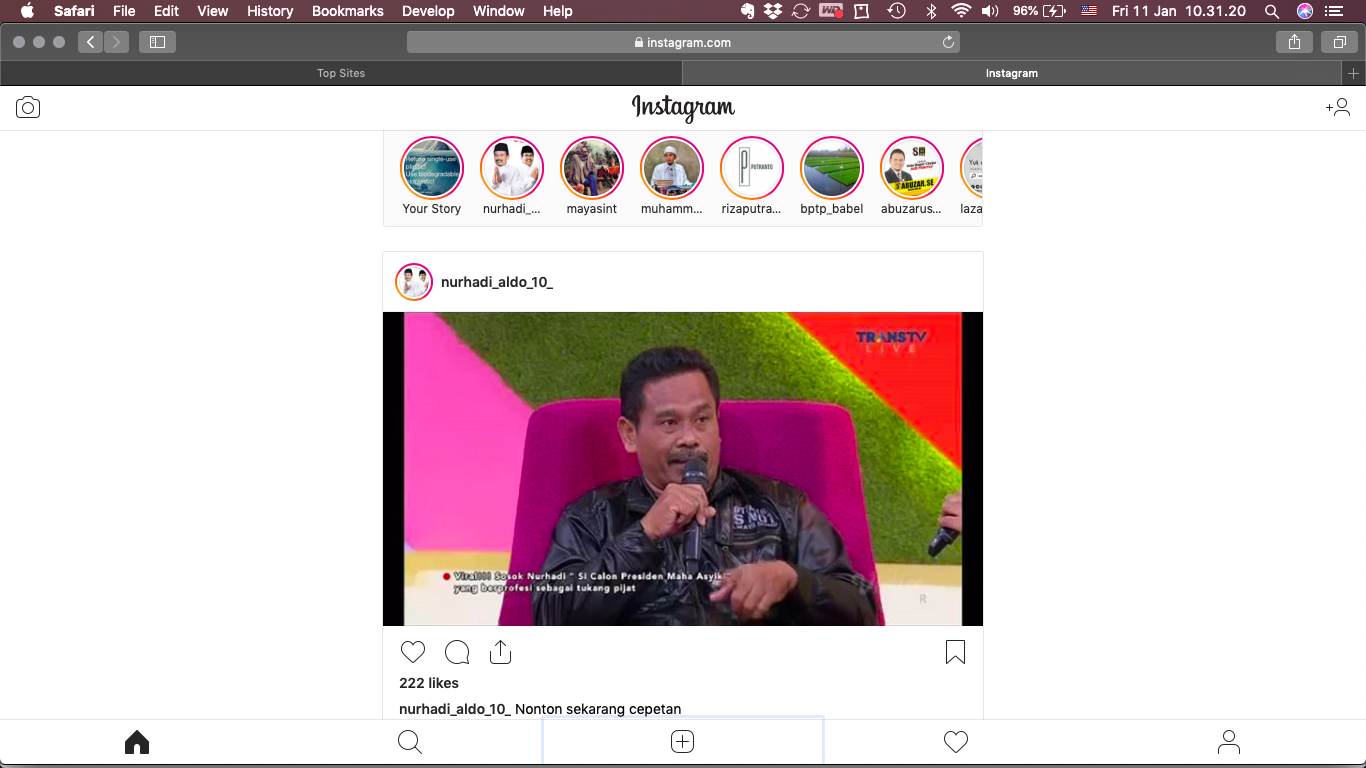Open the Instagram camera icon
This screenshot has width=1366, height=768.
[x=28, y=108]
